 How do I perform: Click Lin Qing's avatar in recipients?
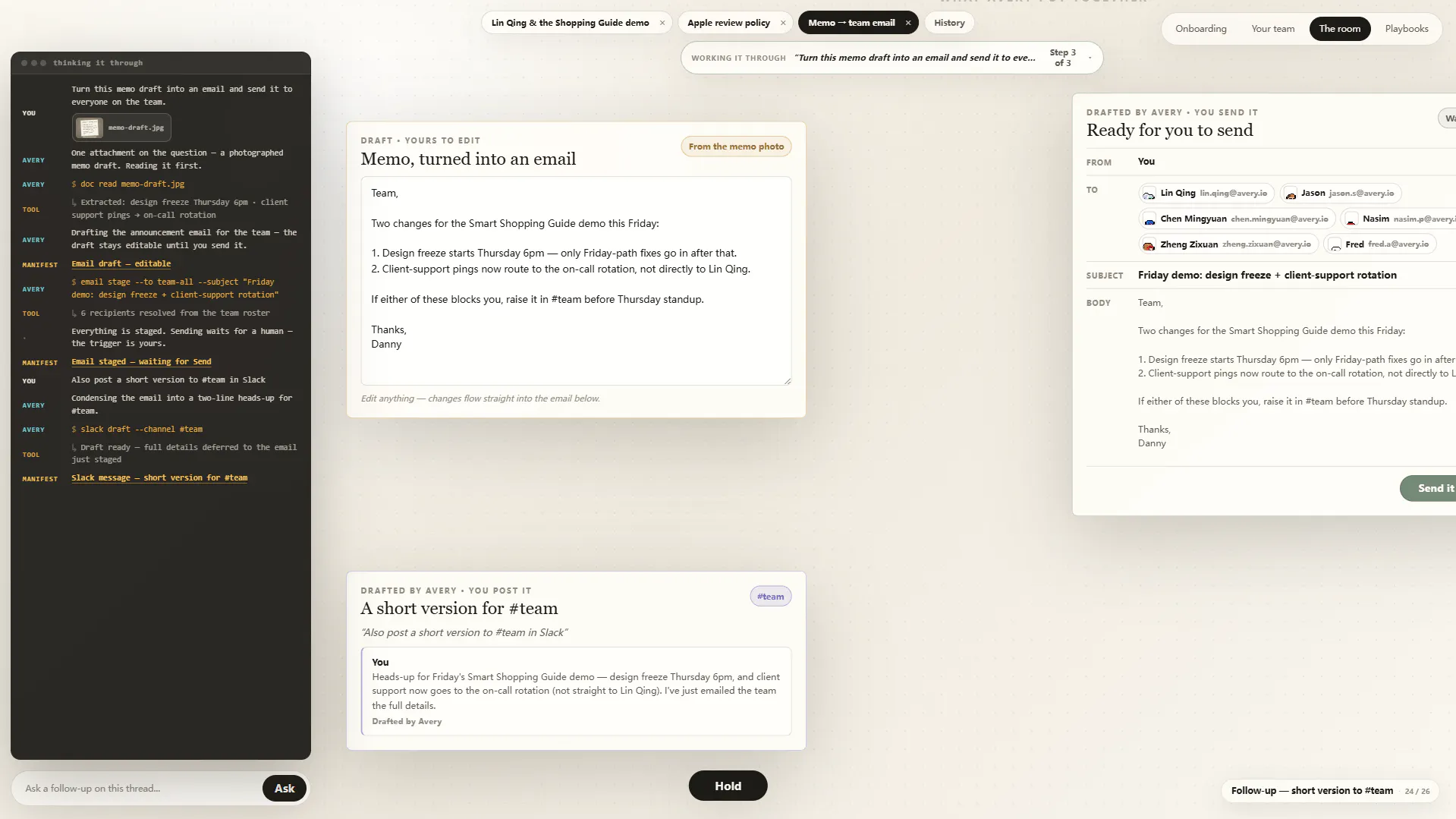[x=1149, y=194]
